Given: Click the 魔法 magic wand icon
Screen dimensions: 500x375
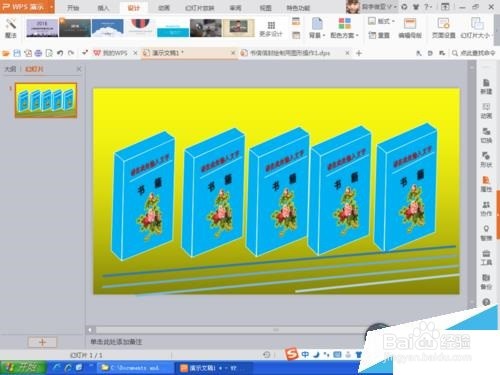Looking at the screenshot, I should [x=11, y=28].
